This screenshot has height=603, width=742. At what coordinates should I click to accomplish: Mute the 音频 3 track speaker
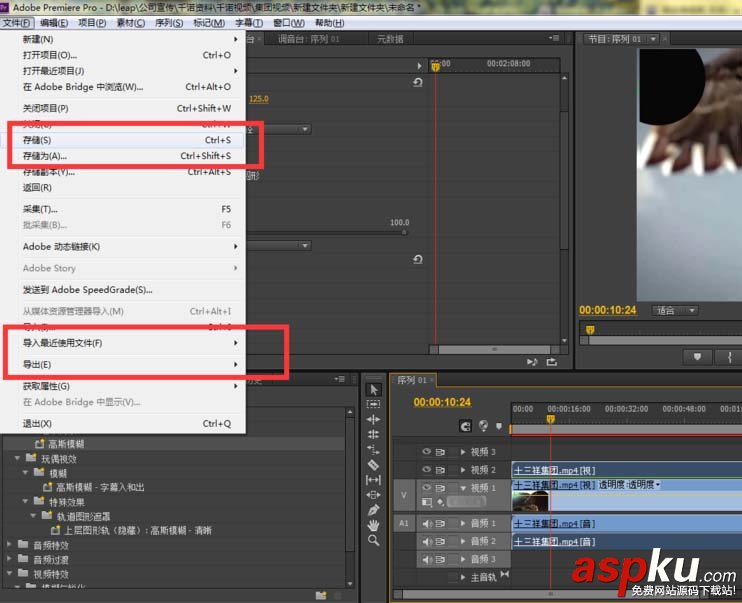(427, 559)
